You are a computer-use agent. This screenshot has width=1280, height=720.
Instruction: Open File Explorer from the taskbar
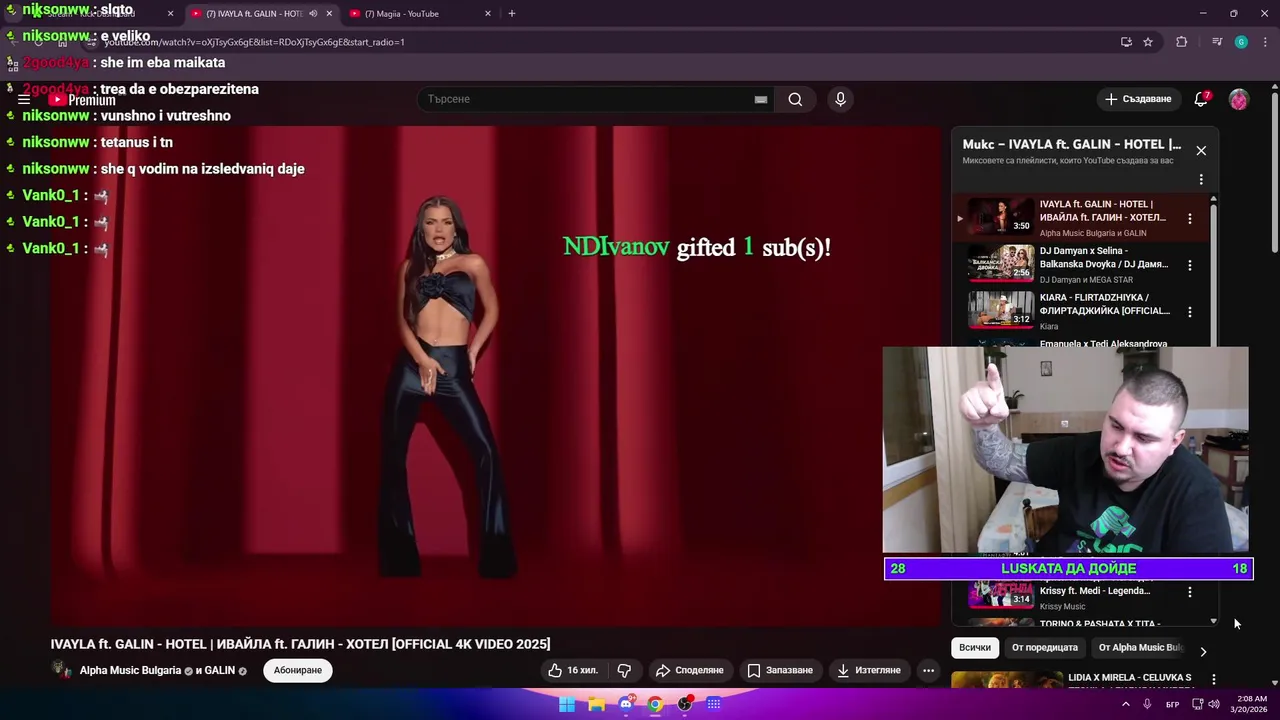point(597,704)
